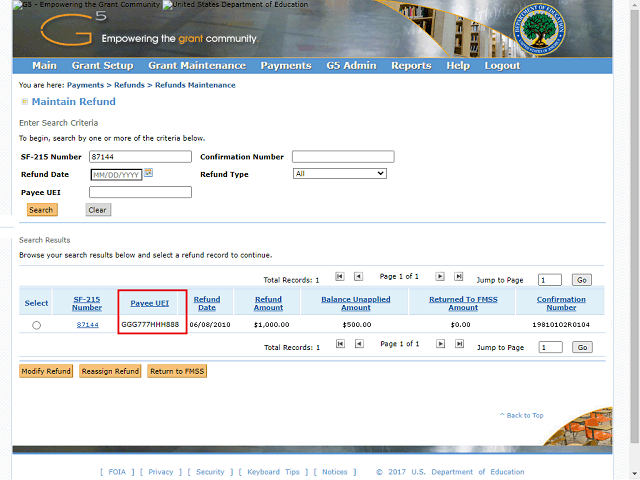Open SF-215 number 87144 link
The width and height of the screenshot is (640, 480).
coord(87,325)
